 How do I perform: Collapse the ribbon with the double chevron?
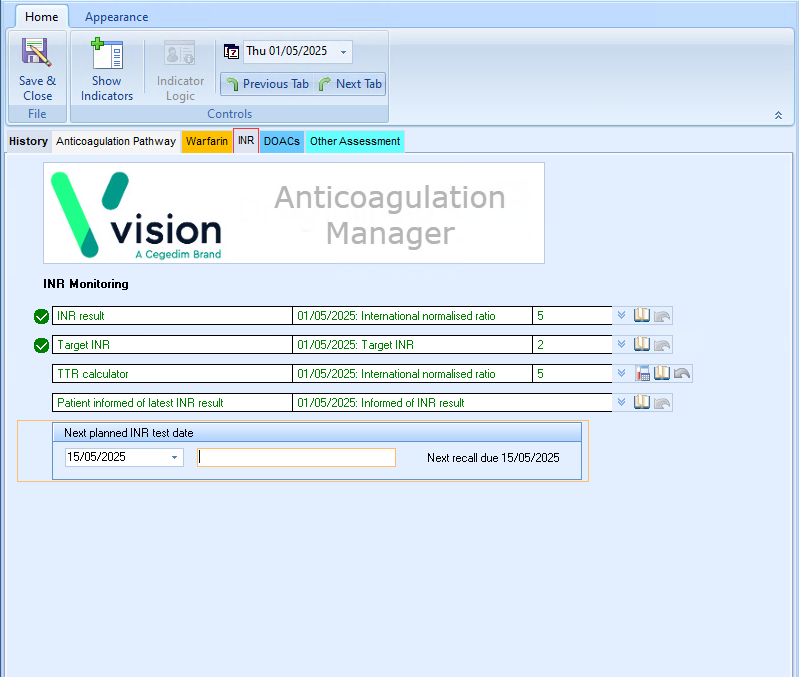point(778,115)
